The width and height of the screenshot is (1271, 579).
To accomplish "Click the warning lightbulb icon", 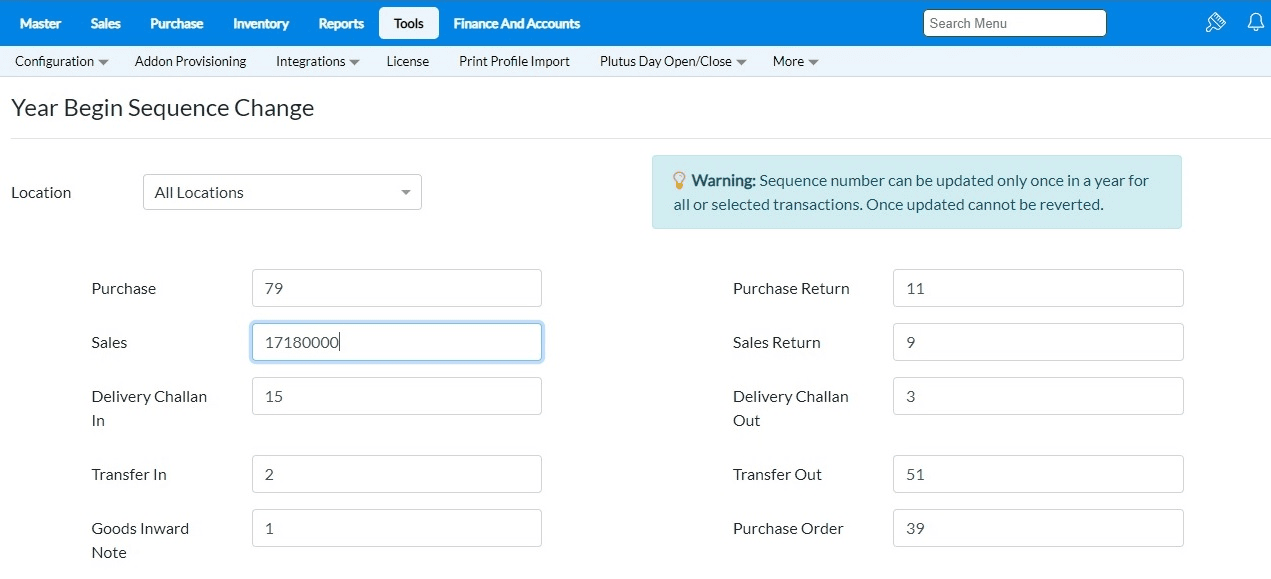I will click(679, 181).
